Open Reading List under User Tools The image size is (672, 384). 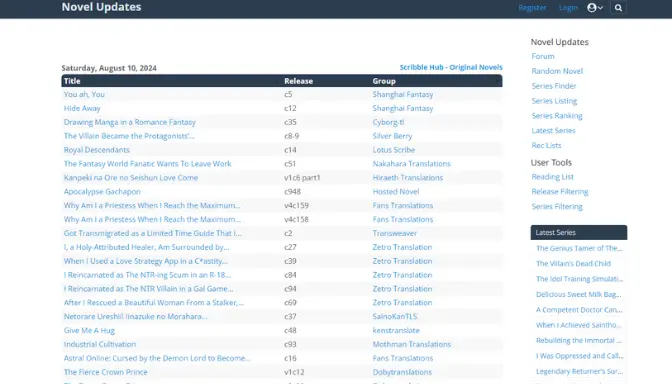pyautogui.click(x=552, y=177)
